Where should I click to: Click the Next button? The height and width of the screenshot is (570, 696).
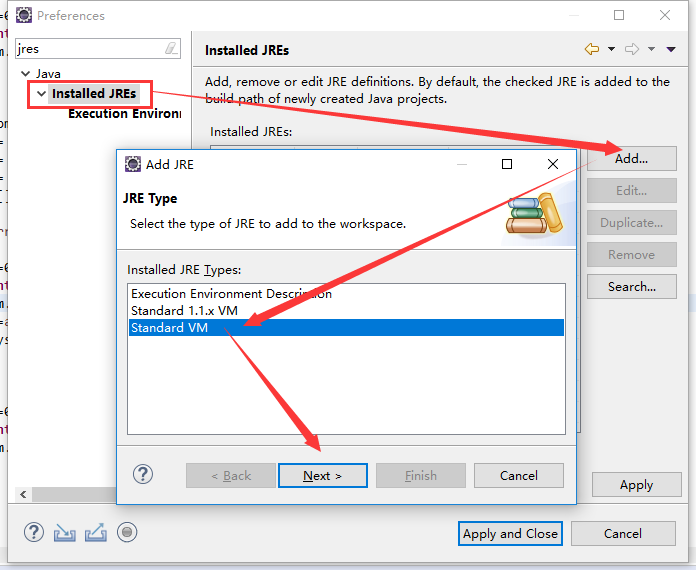323,475
